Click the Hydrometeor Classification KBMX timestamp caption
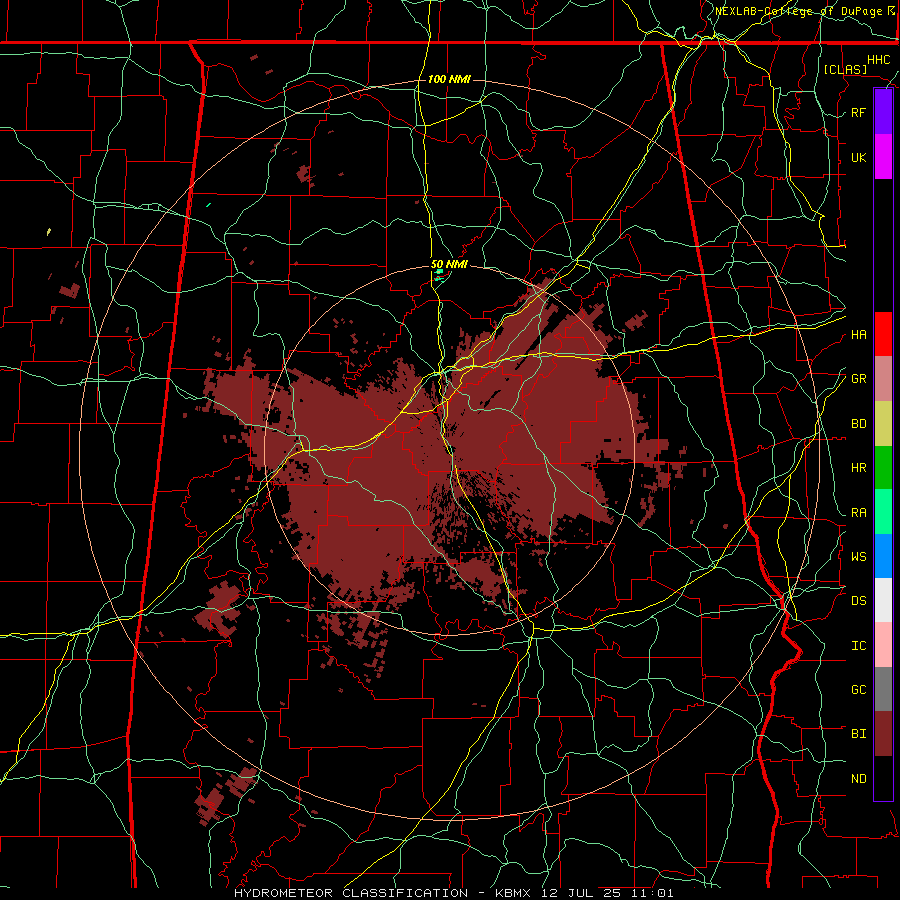This screenshot has width=900, height=900. point(453,893)
